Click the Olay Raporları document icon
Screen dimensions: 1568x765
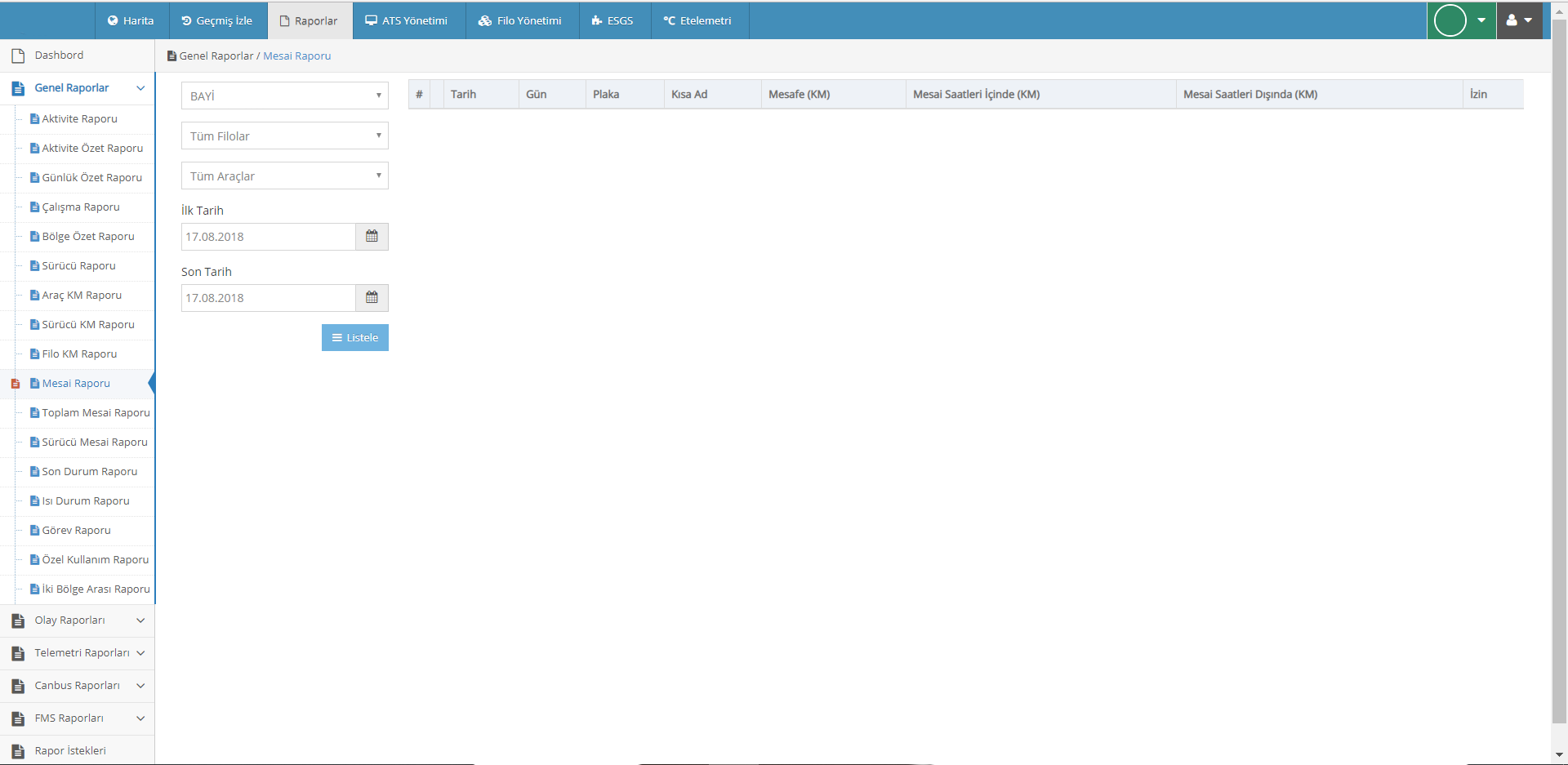18,620
